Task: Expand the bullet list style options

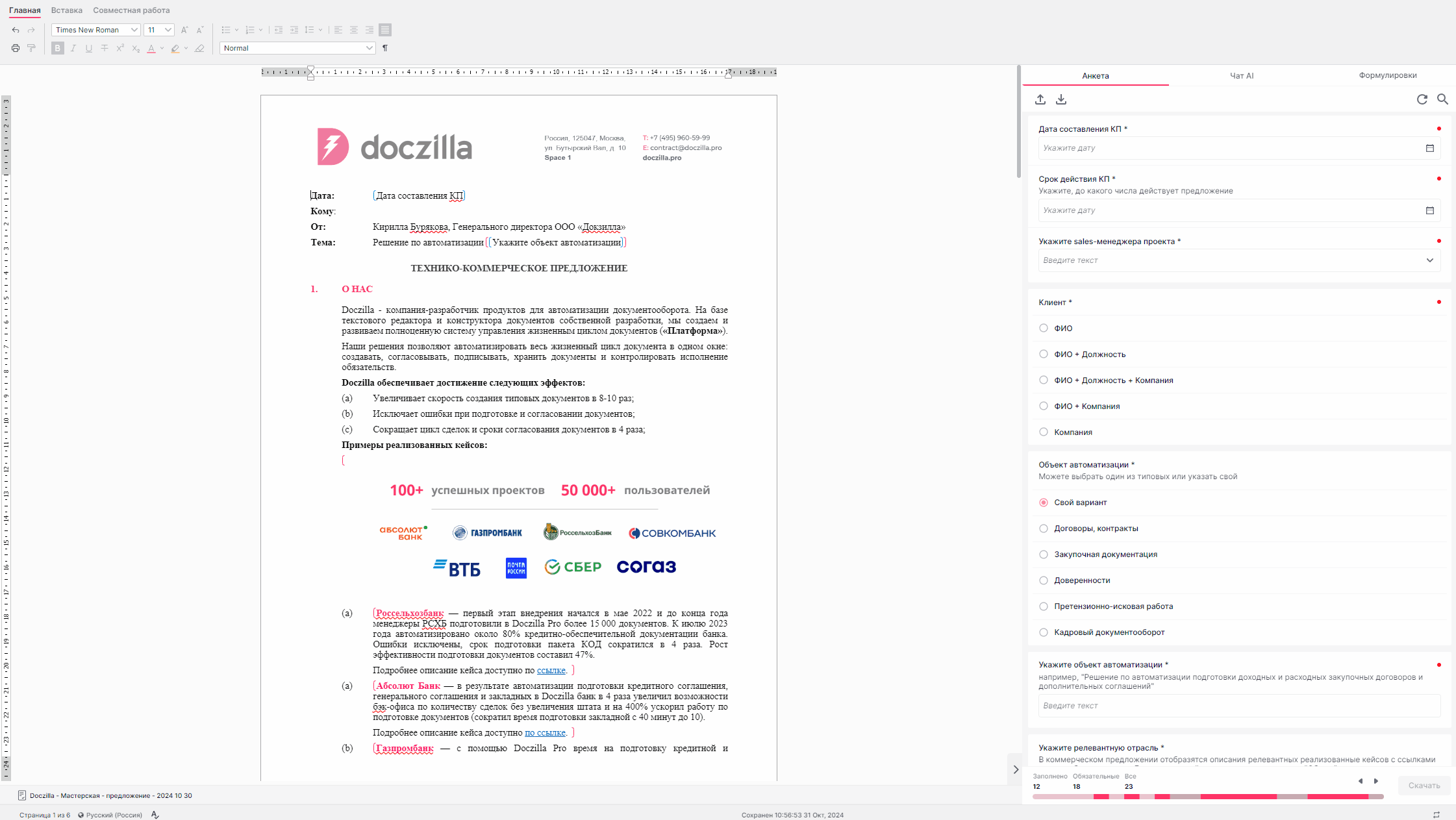Action: [x=236, y=30]
